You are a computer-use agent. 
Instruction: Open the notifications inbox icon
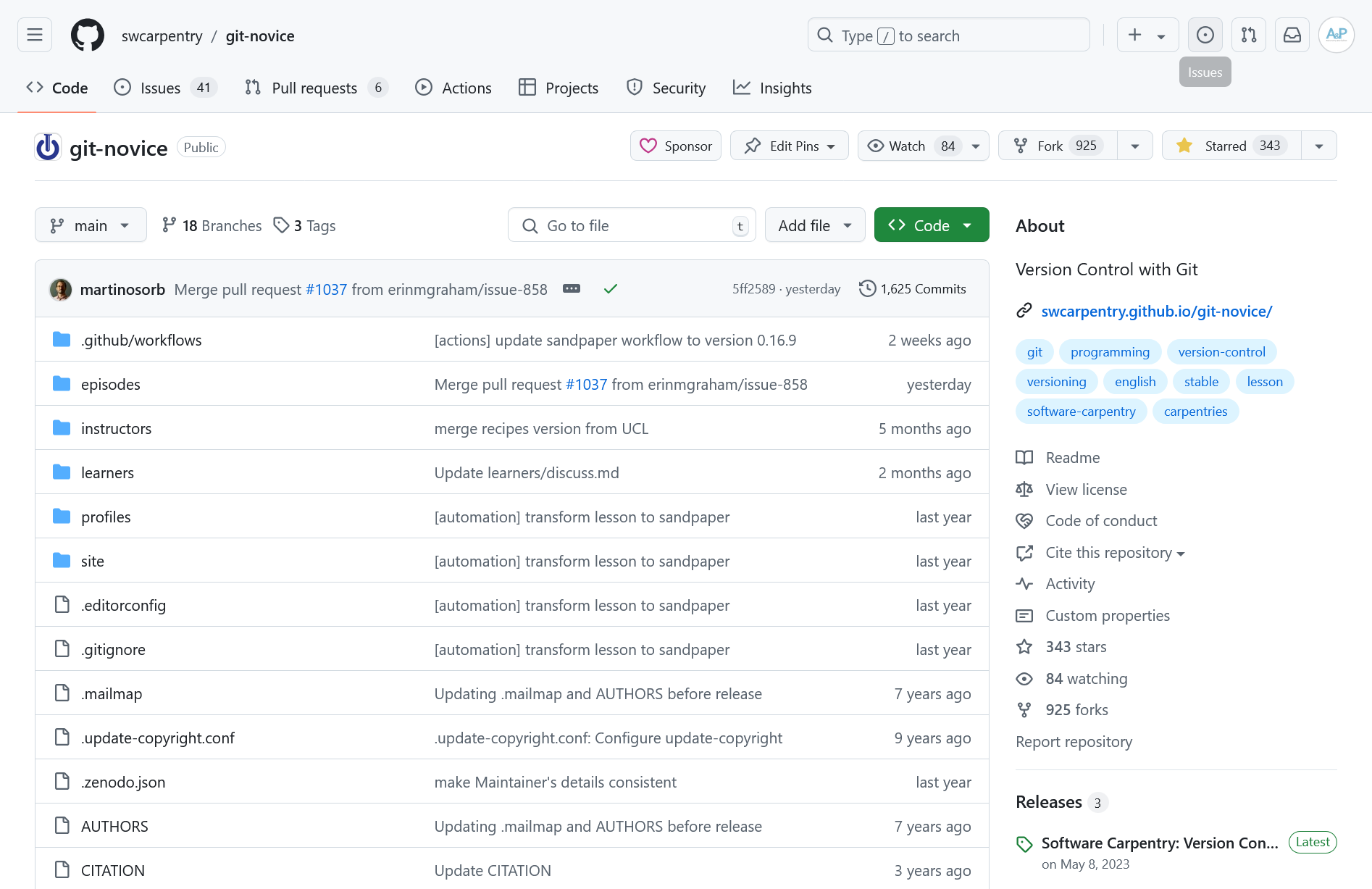1292,35
